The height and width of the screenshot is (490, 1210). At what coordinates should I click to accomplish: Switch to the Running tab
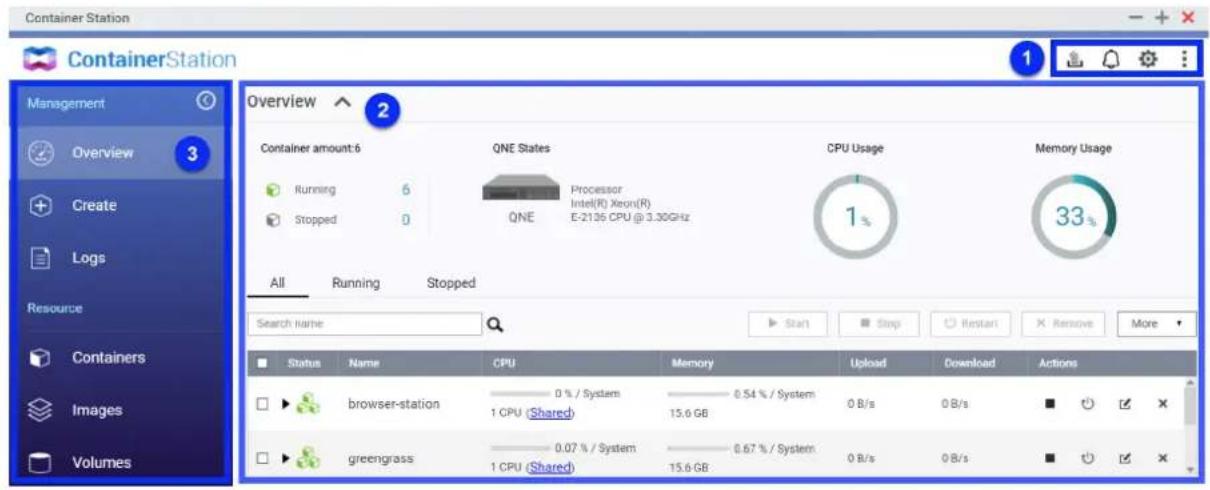pos(356,283)
